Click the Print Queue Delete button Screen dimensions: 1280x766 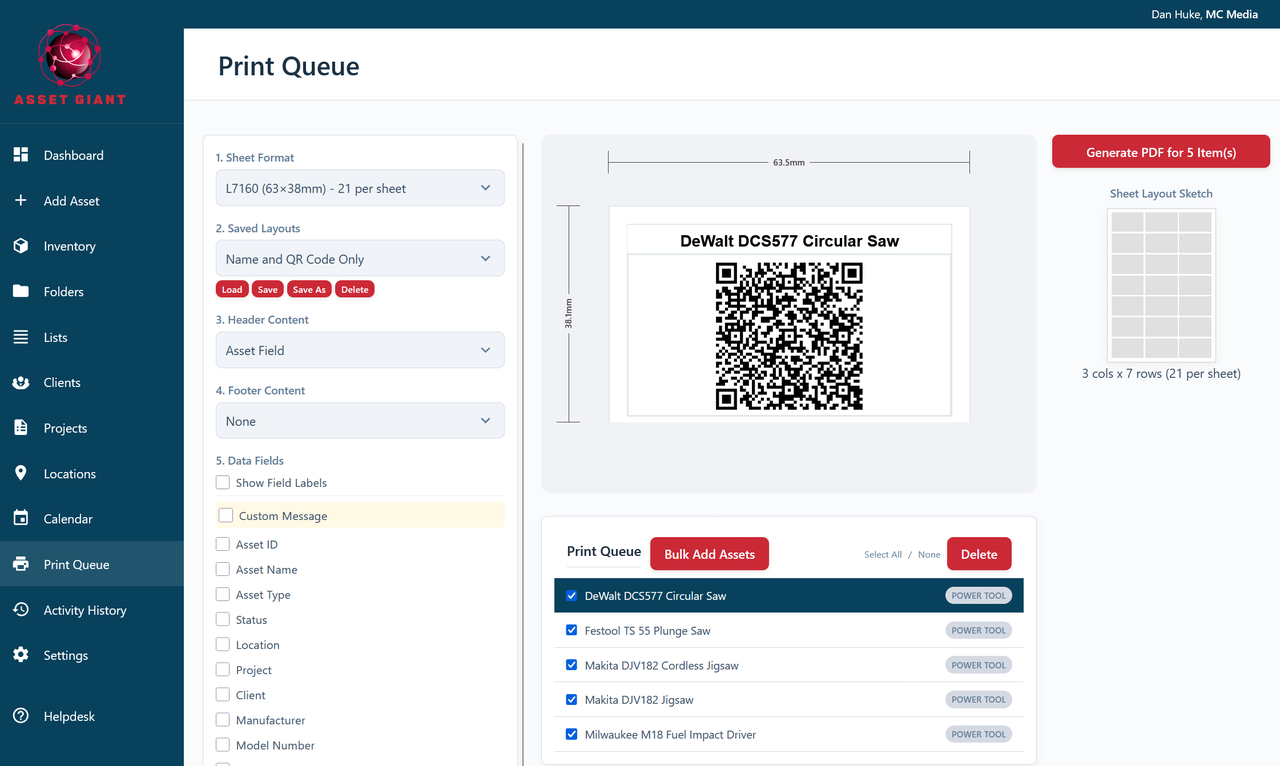(x=979, y=554)
